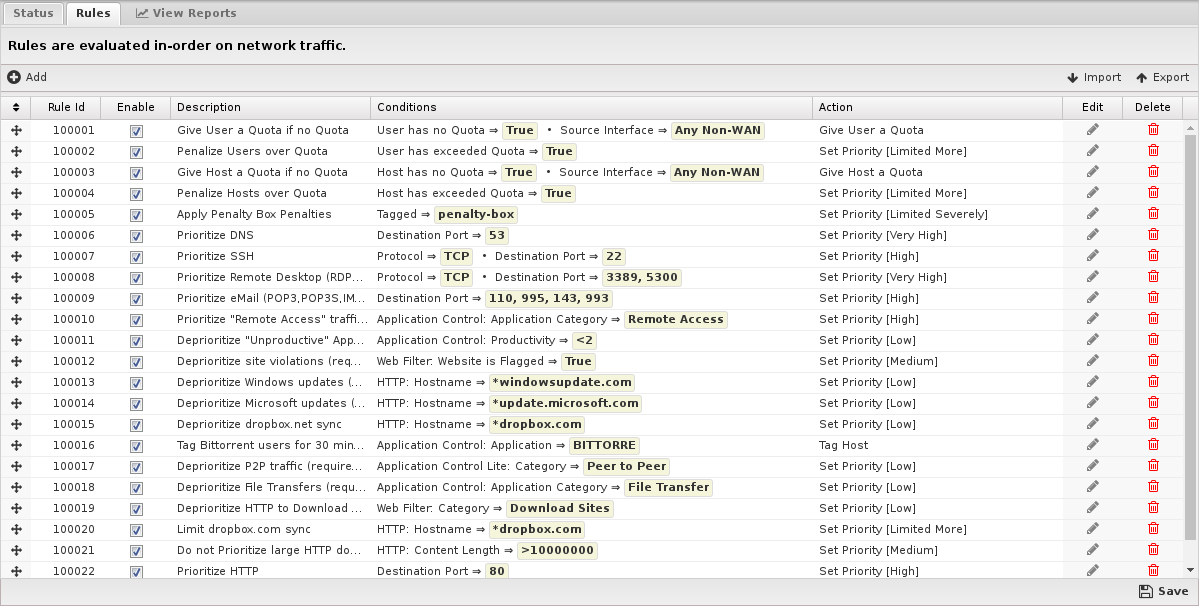Click the reorder column header arrows icon
Viewport: 1199px width, 606px height.
[x=16, y=107]
